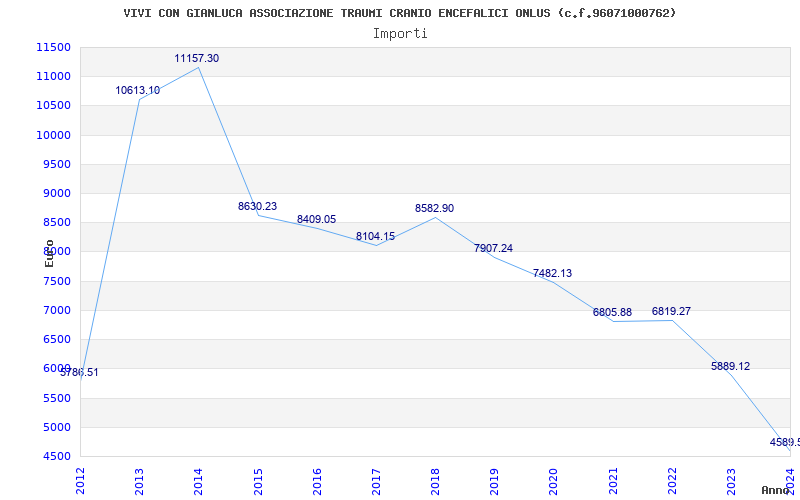Select the 6805.88 data label
The image size is (800, 500).
(x=612, y=312)
